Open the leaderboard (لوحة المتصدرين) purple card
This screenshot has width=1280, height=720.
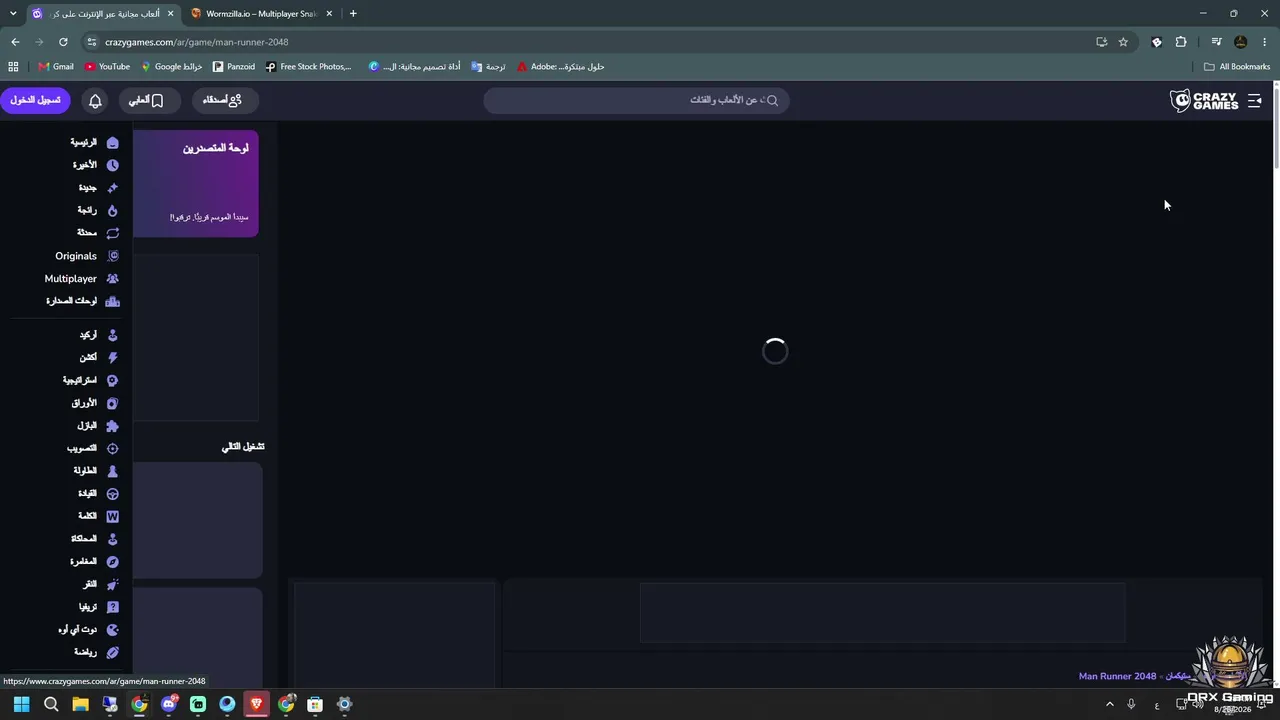pos(195,184)
